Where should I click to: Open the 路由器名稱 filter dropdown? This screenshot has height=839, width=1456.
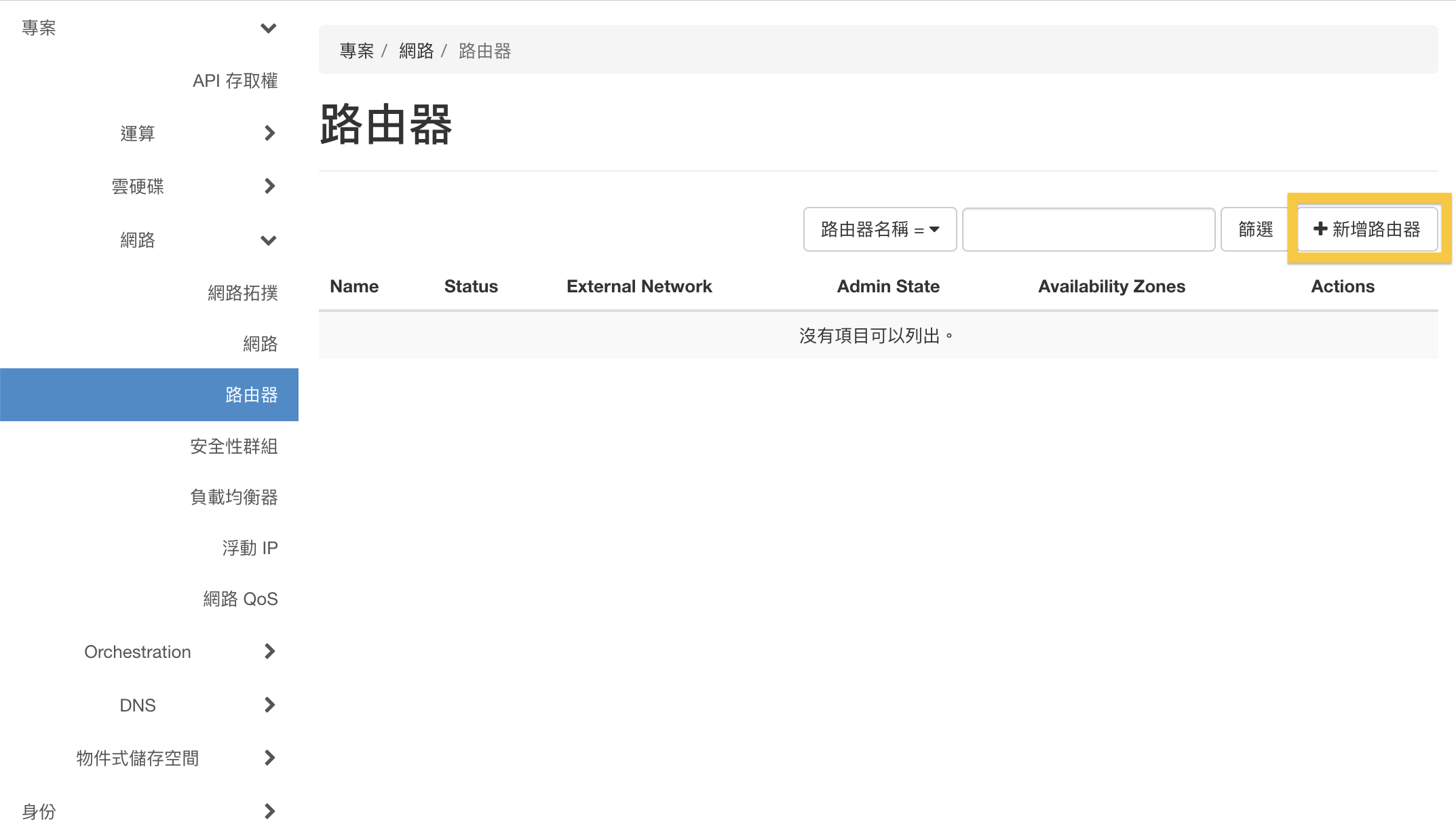click(879, 229)
